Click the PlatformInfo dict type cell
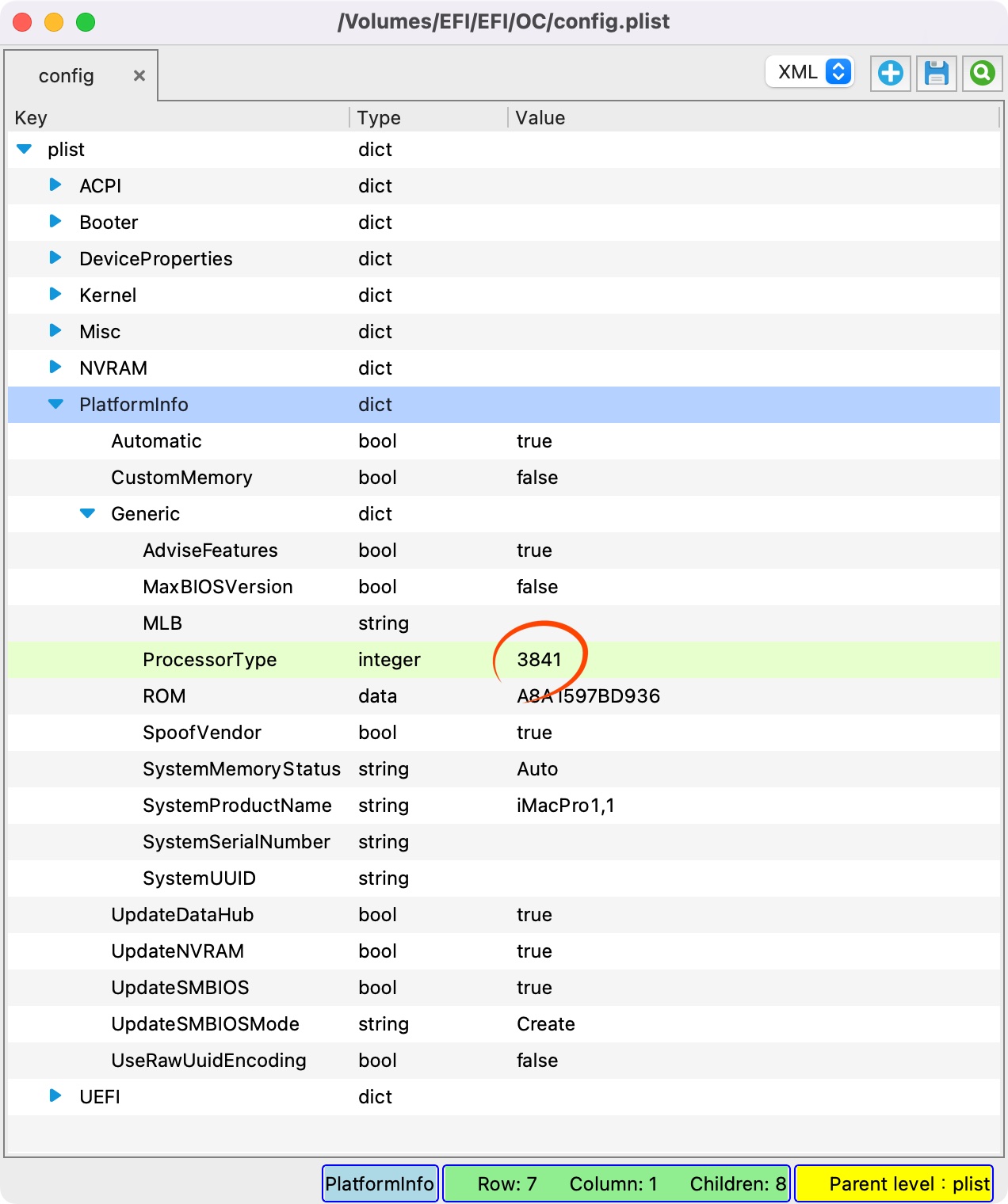 pyautogui.click(x=375, y=405)
